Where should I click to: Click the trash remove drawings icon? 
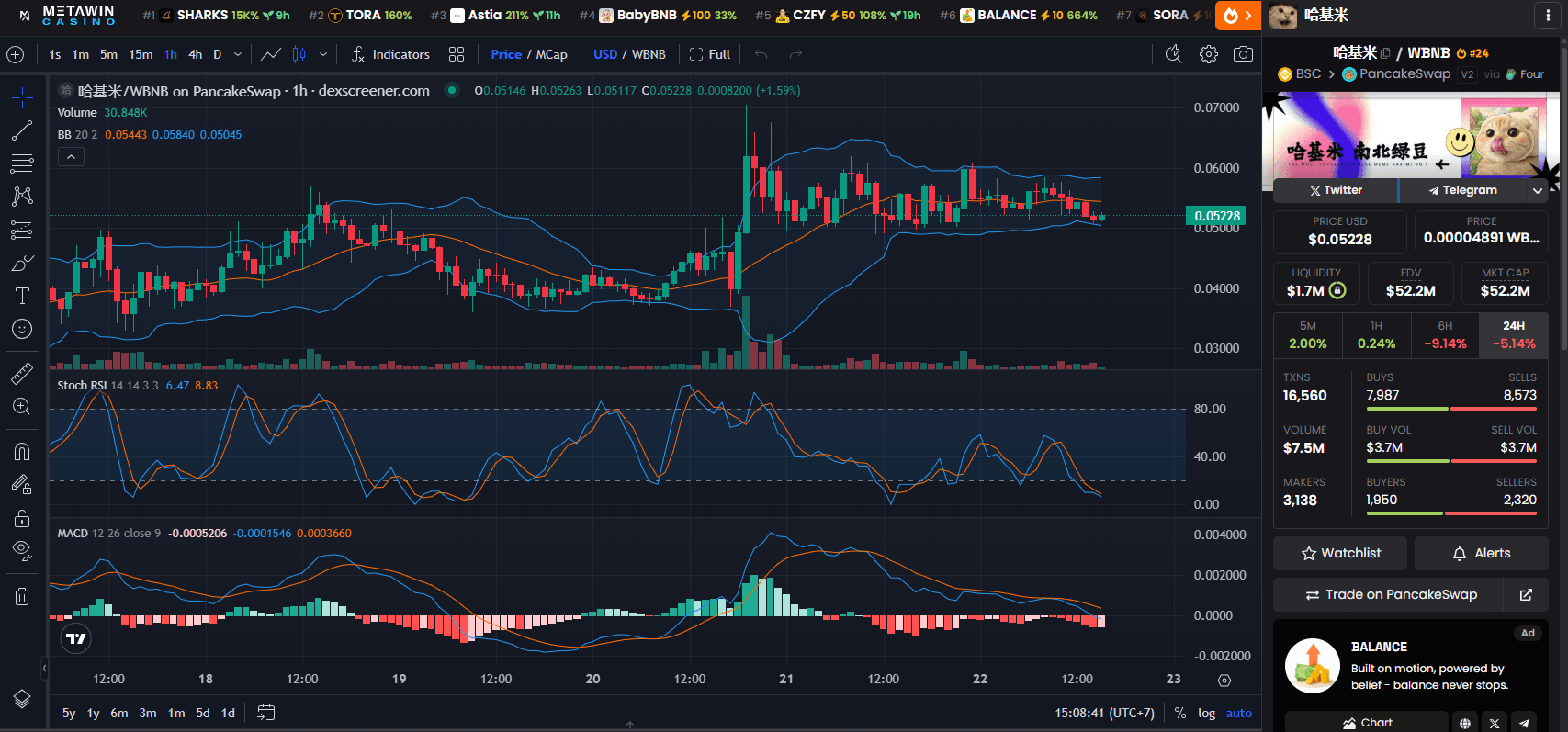(22, 597)
